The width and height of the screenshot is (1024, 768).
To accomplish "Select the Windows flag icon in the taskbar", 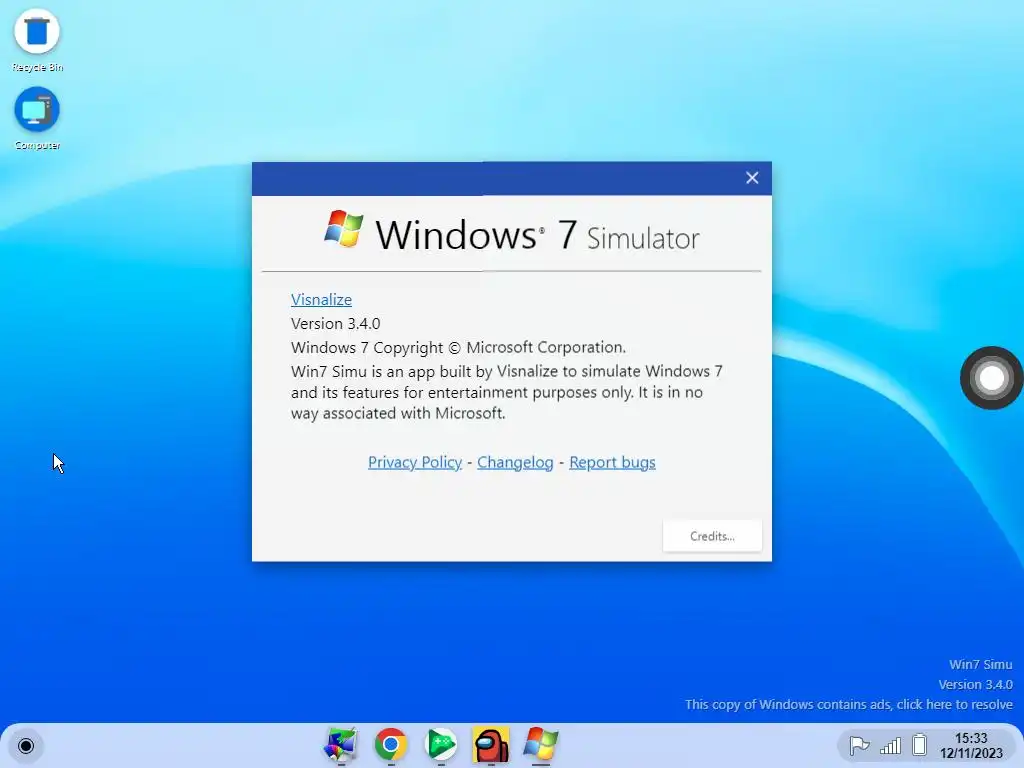I will pos(541,744).
